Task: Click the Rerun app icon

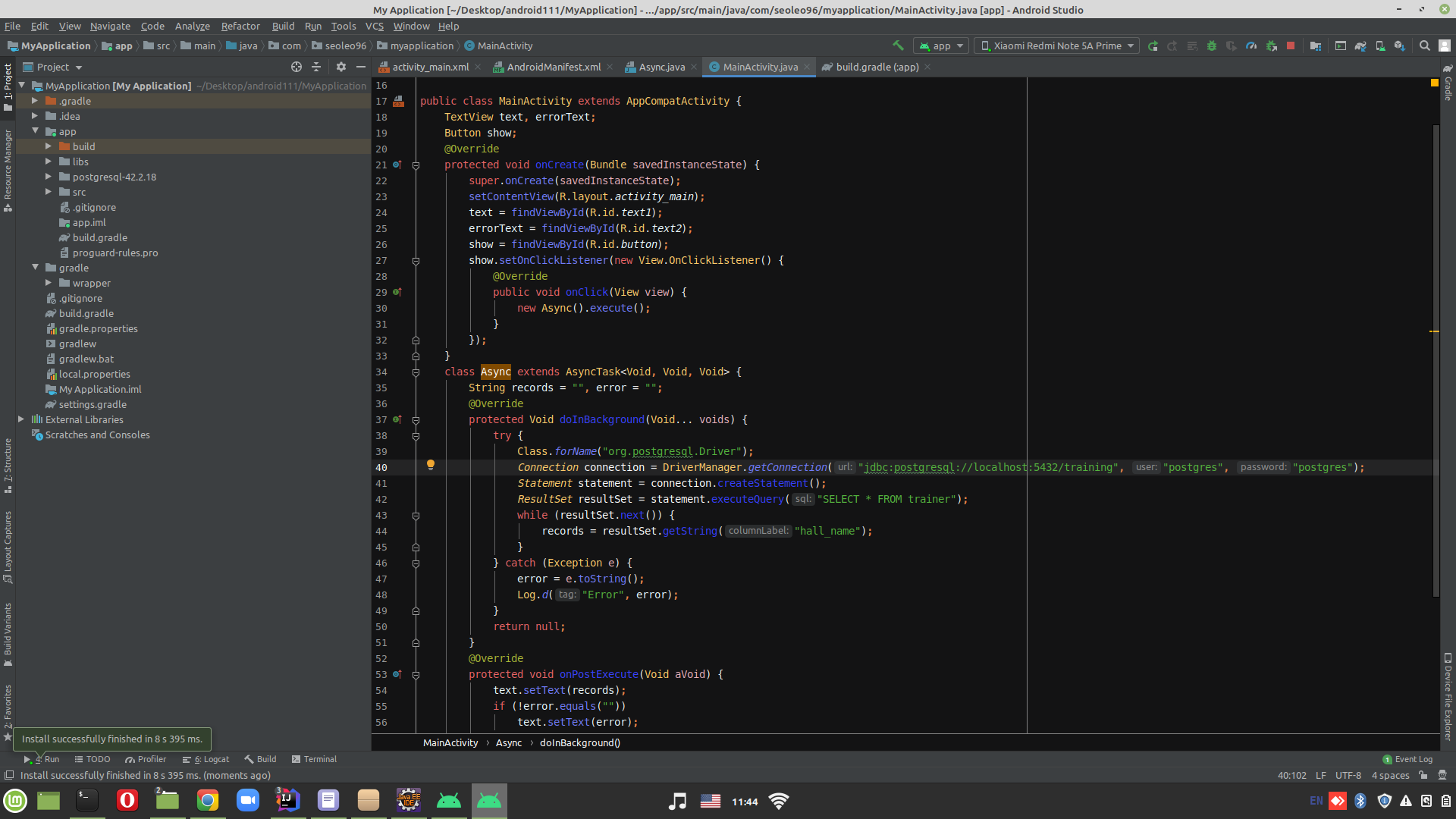Action: coord(1153,45)
